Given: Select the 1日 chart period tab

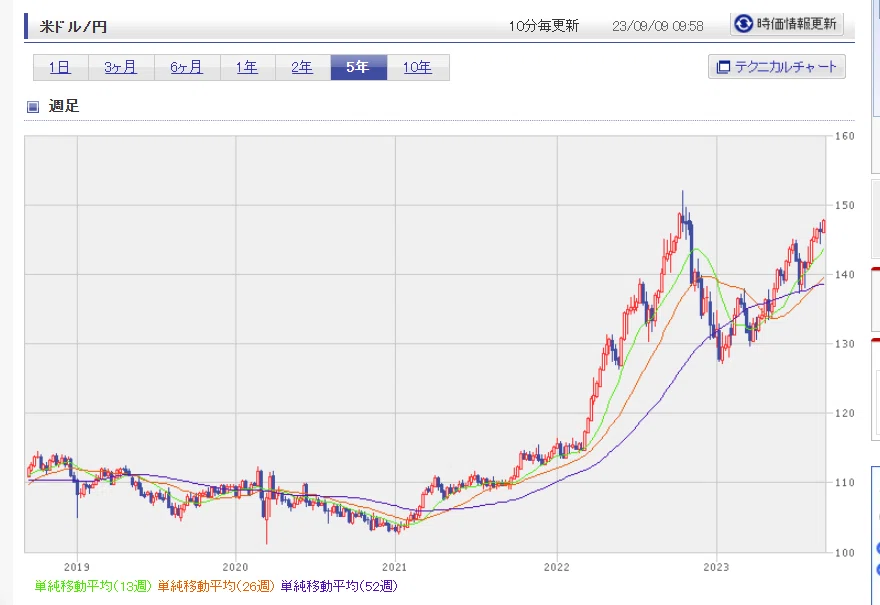Looking at the screenshot, I should pyautogui.click(x=61, y=67).
